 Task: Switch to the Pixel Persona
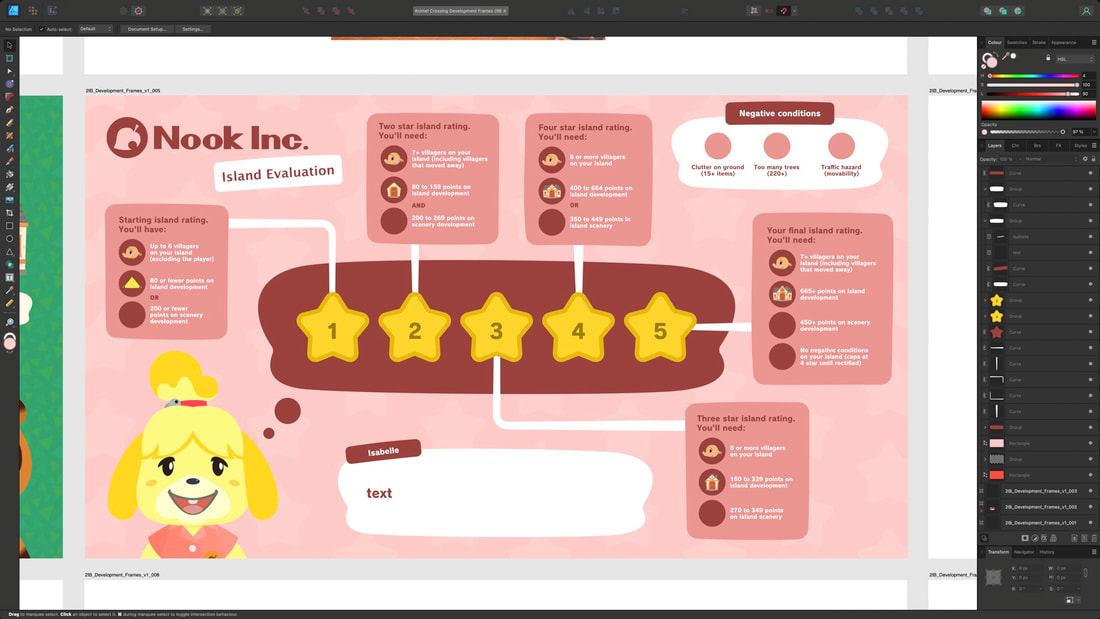tap(32, 11)
